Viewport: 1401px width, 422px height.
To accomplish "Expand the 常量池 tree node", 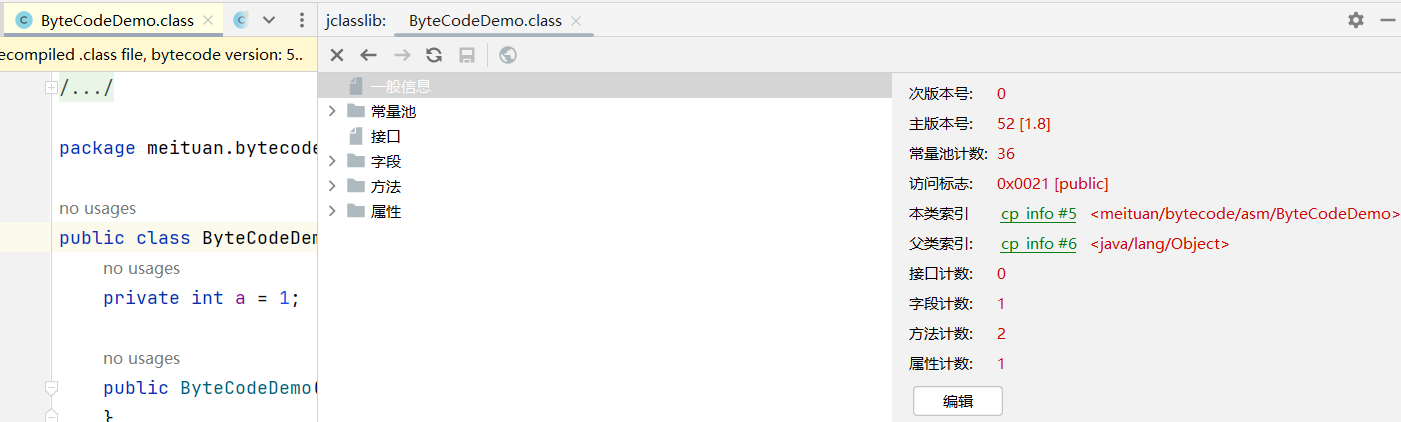I will 333,112.
